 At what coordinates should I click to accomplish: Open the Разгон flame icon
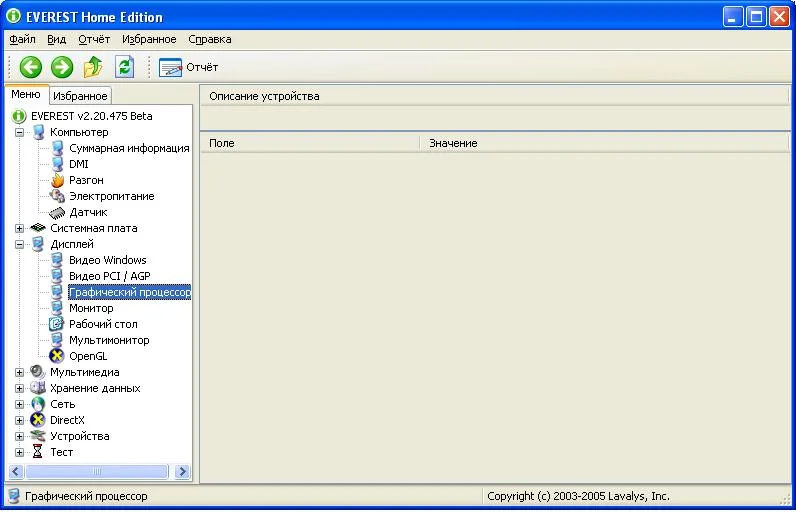coord(57,180)
